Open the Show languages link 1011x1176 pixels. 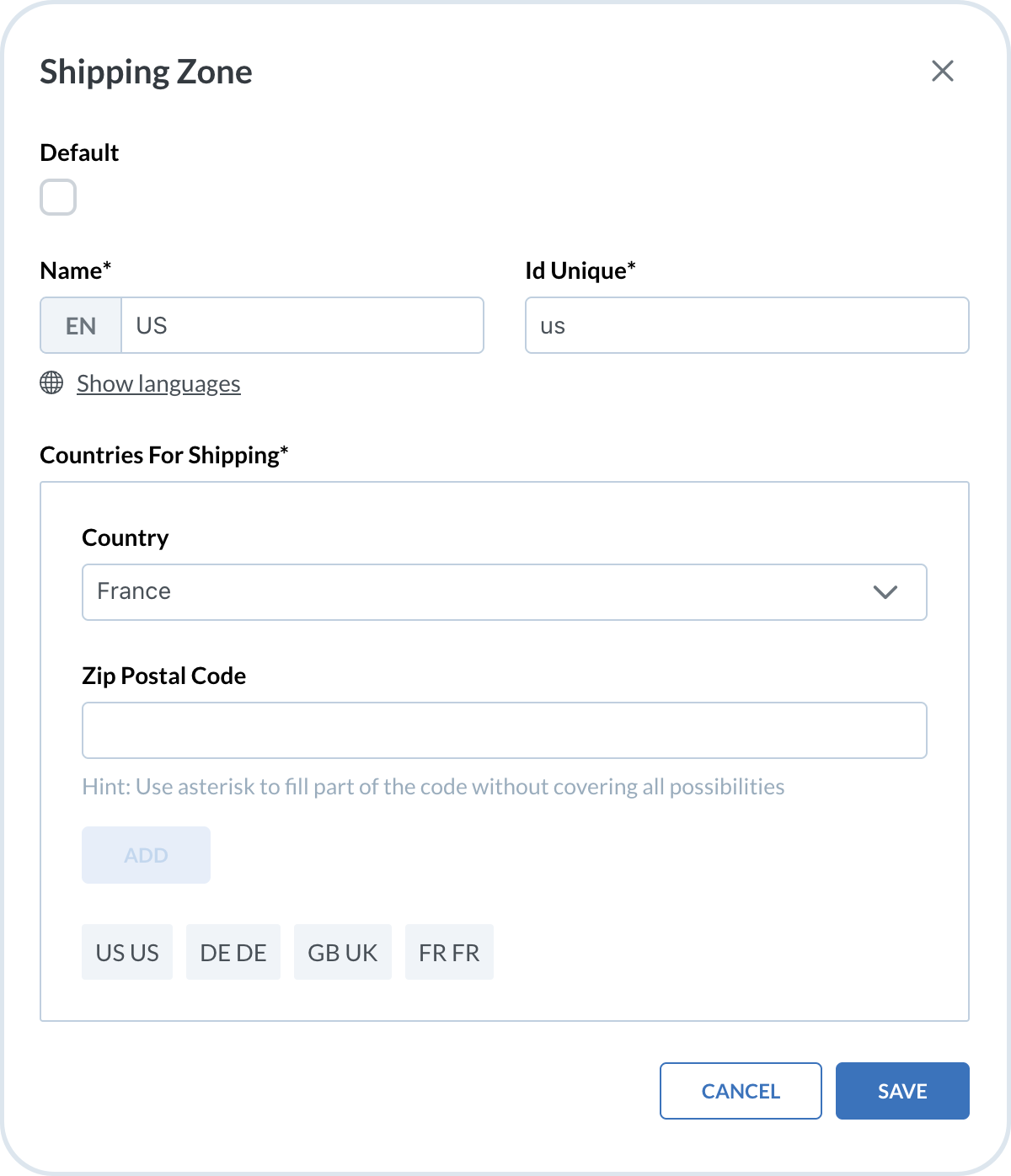[x=158, y=384]
